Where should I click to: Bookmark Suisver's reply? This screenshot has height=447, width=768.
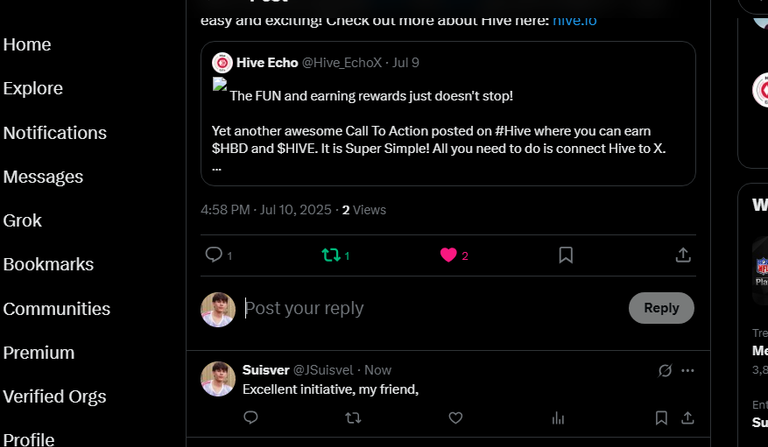661,418
